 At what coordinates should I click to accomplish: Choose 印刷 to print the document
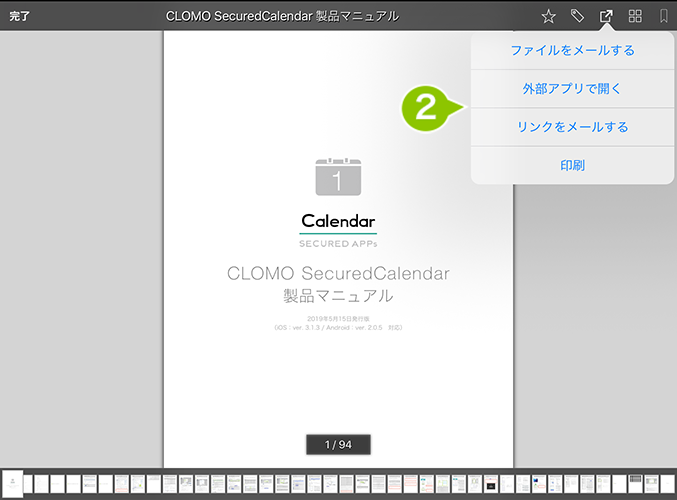tap(573, 165)
